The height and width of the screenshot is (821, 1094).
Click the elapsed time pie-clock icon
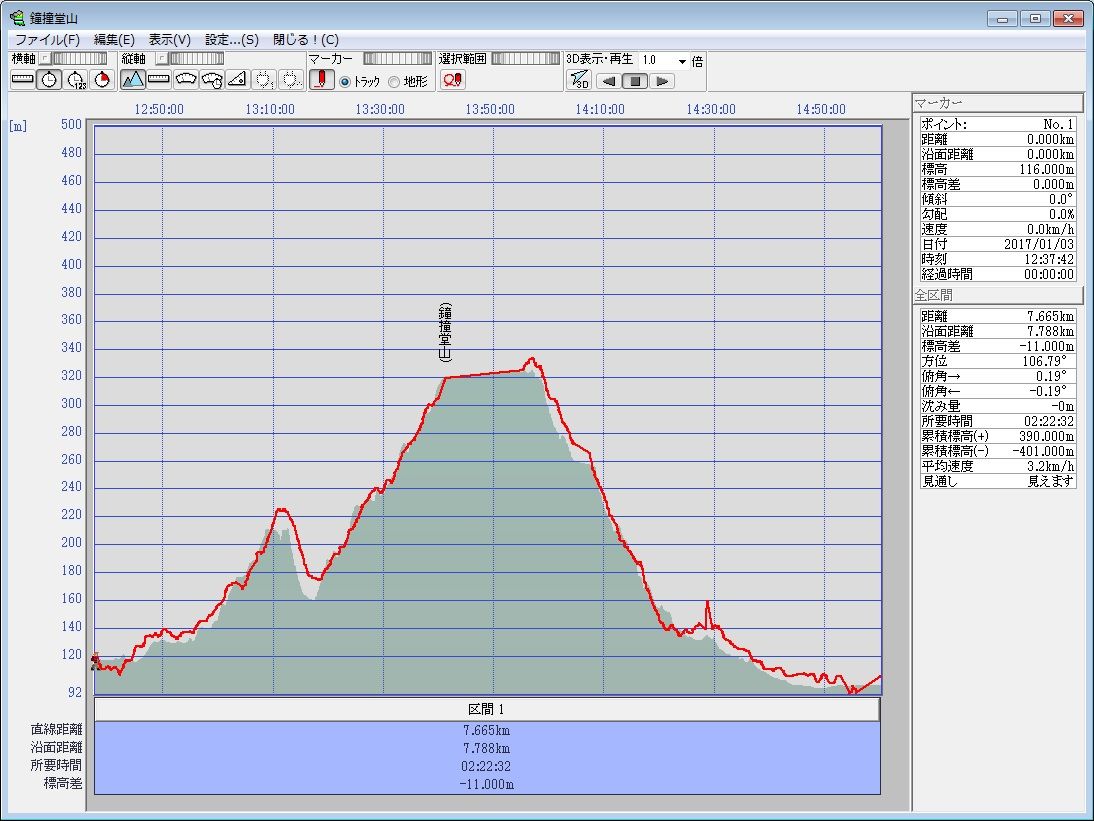(101, 80)
